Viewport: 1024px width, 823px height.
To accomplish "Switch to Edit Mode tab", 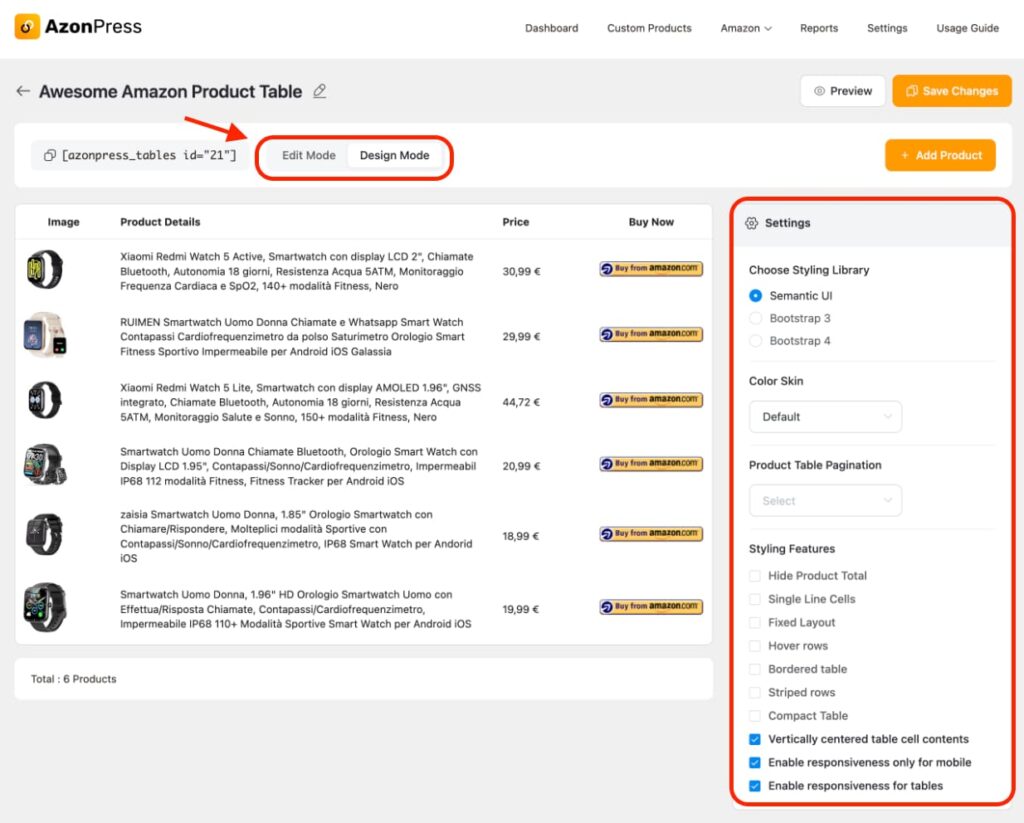I will click(x=308, y=155).
